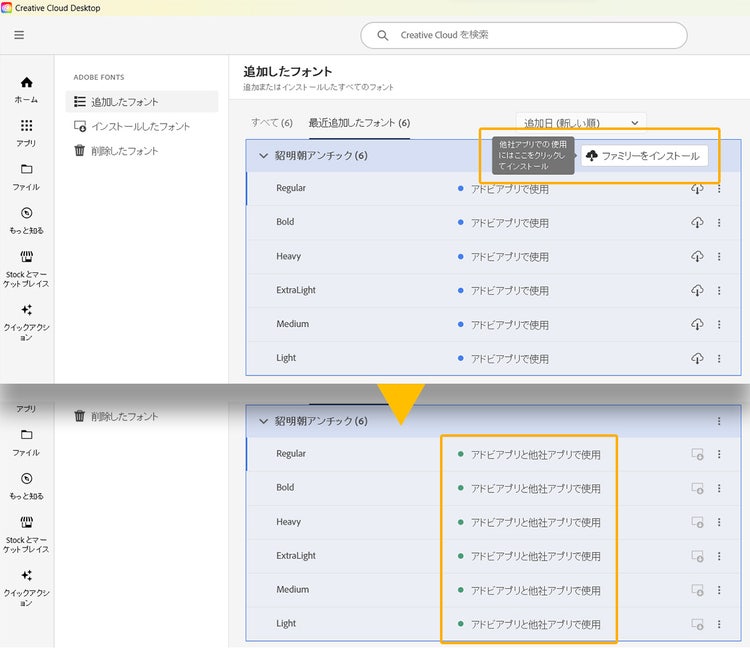Switch to すべて (6) tab
This screenshot has width=750, height=648.
(x=272, y=123)
